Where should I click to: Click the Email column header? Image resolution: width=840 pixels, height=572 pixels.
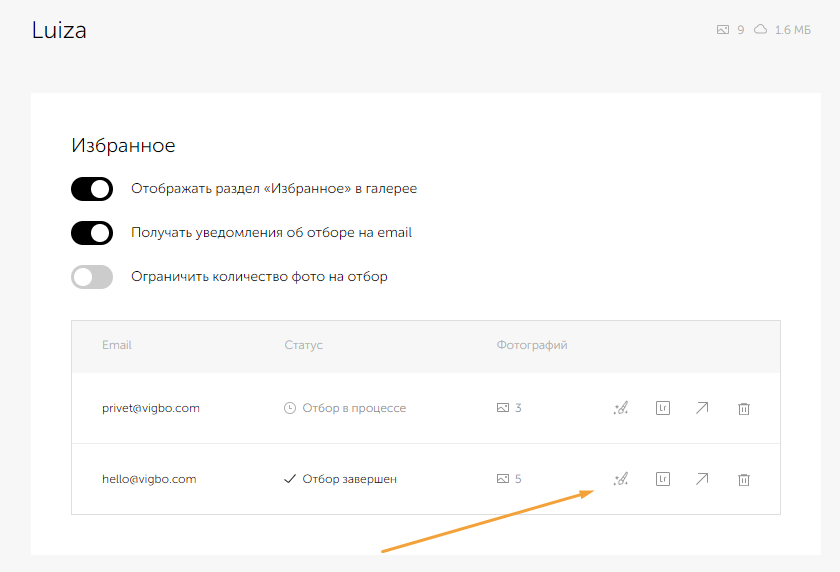point(117,345)
